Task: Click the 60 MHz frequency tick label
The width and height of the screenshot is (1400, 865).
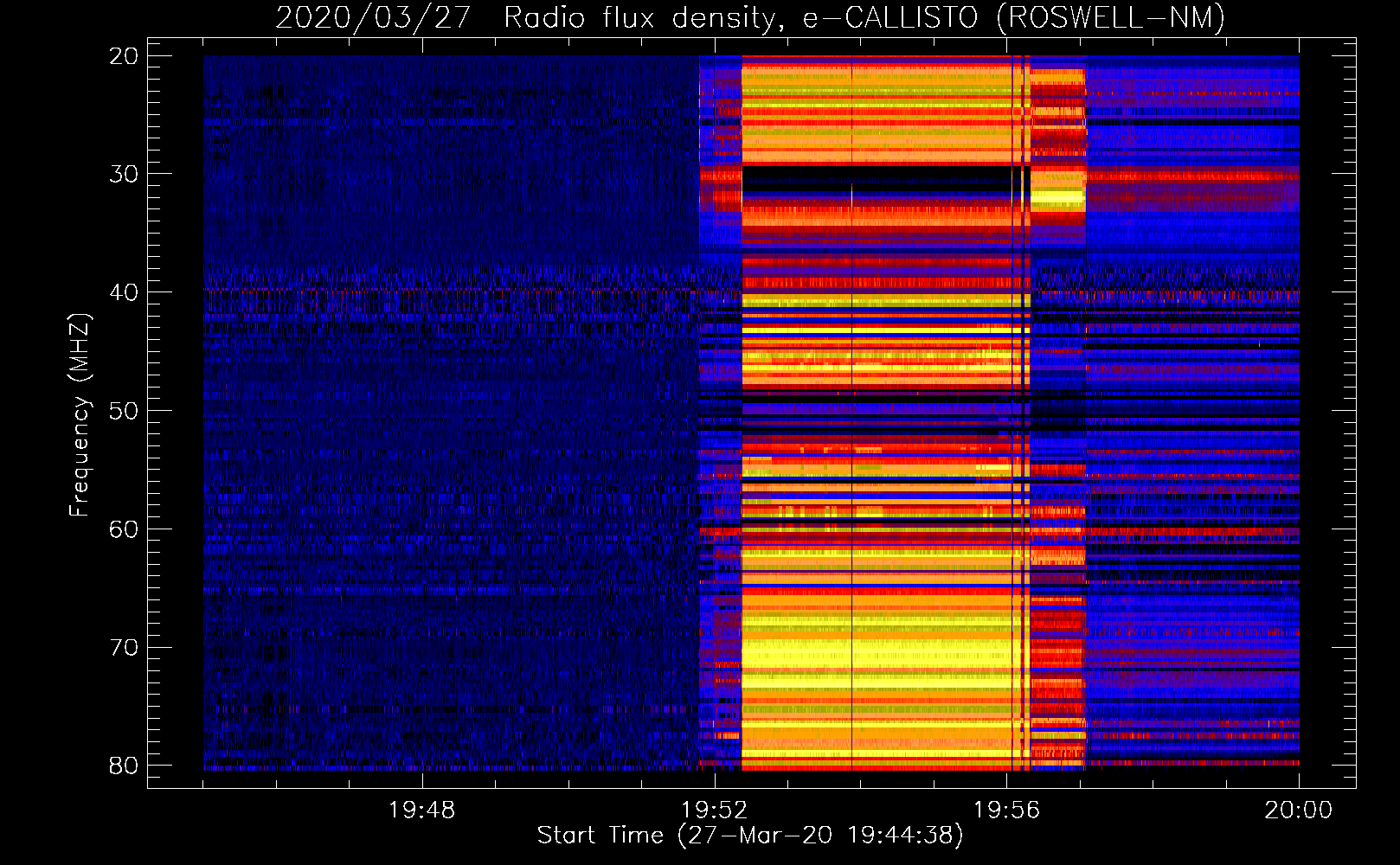Action: point(124,529)
